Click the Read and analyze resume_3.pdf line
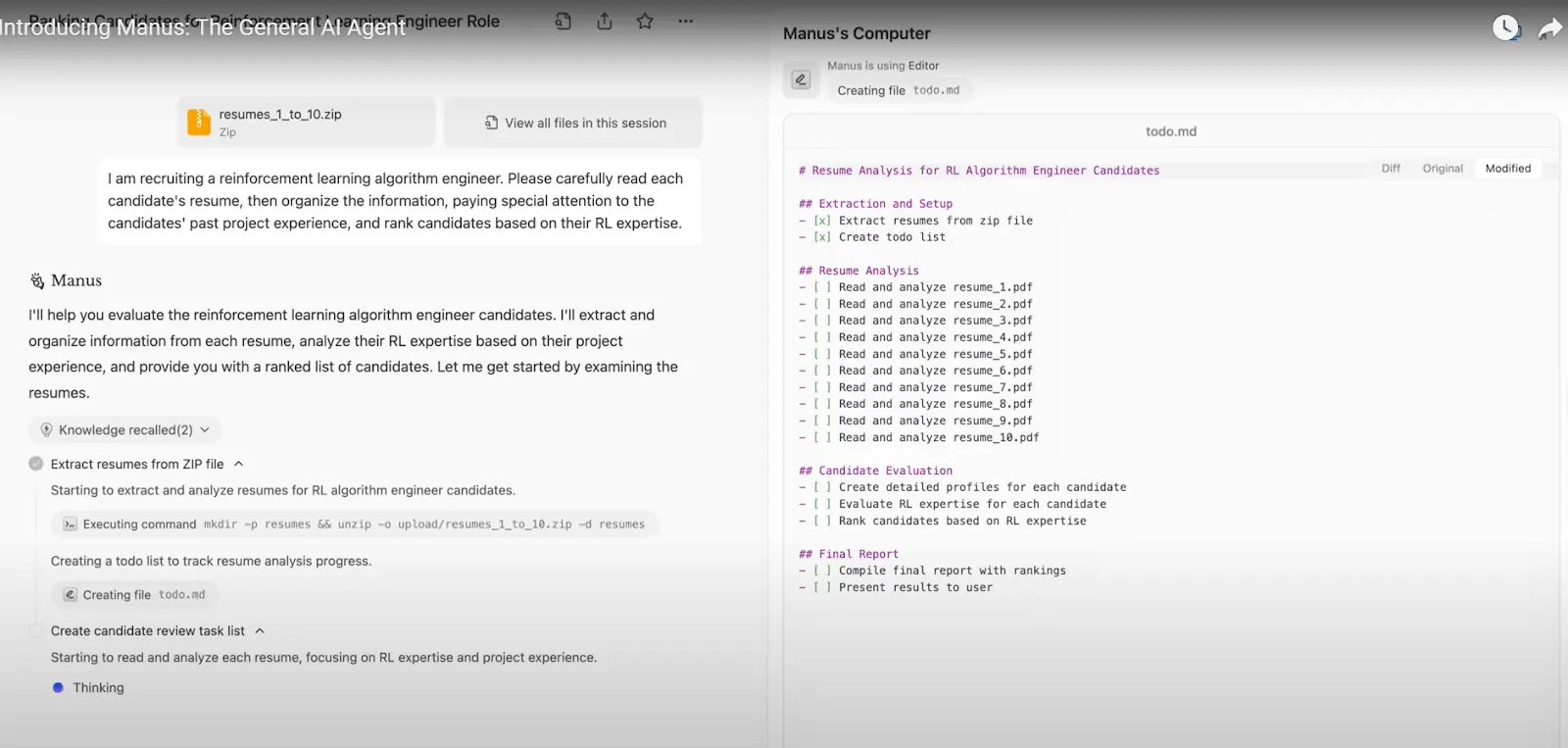This screenshot has width=1568, height=748. (915, 321)
